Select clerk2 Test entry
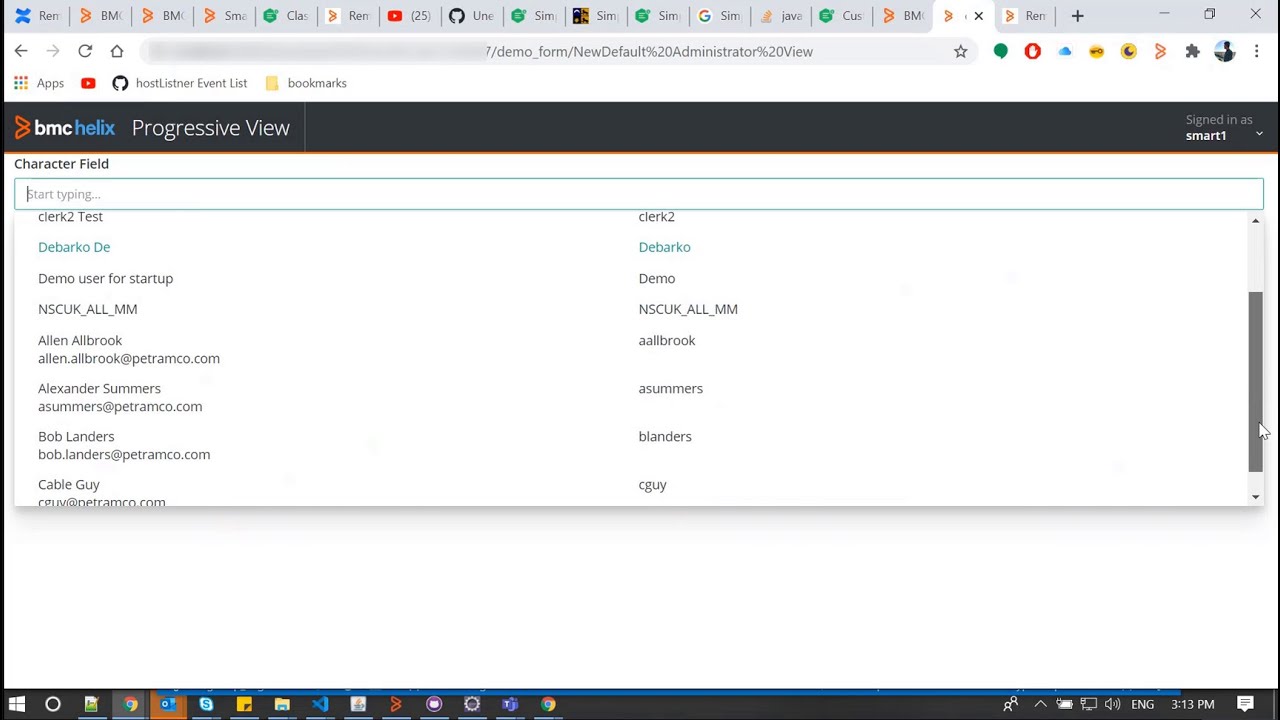This screenshot has height=720, width=1280. (x=70, y=216)
